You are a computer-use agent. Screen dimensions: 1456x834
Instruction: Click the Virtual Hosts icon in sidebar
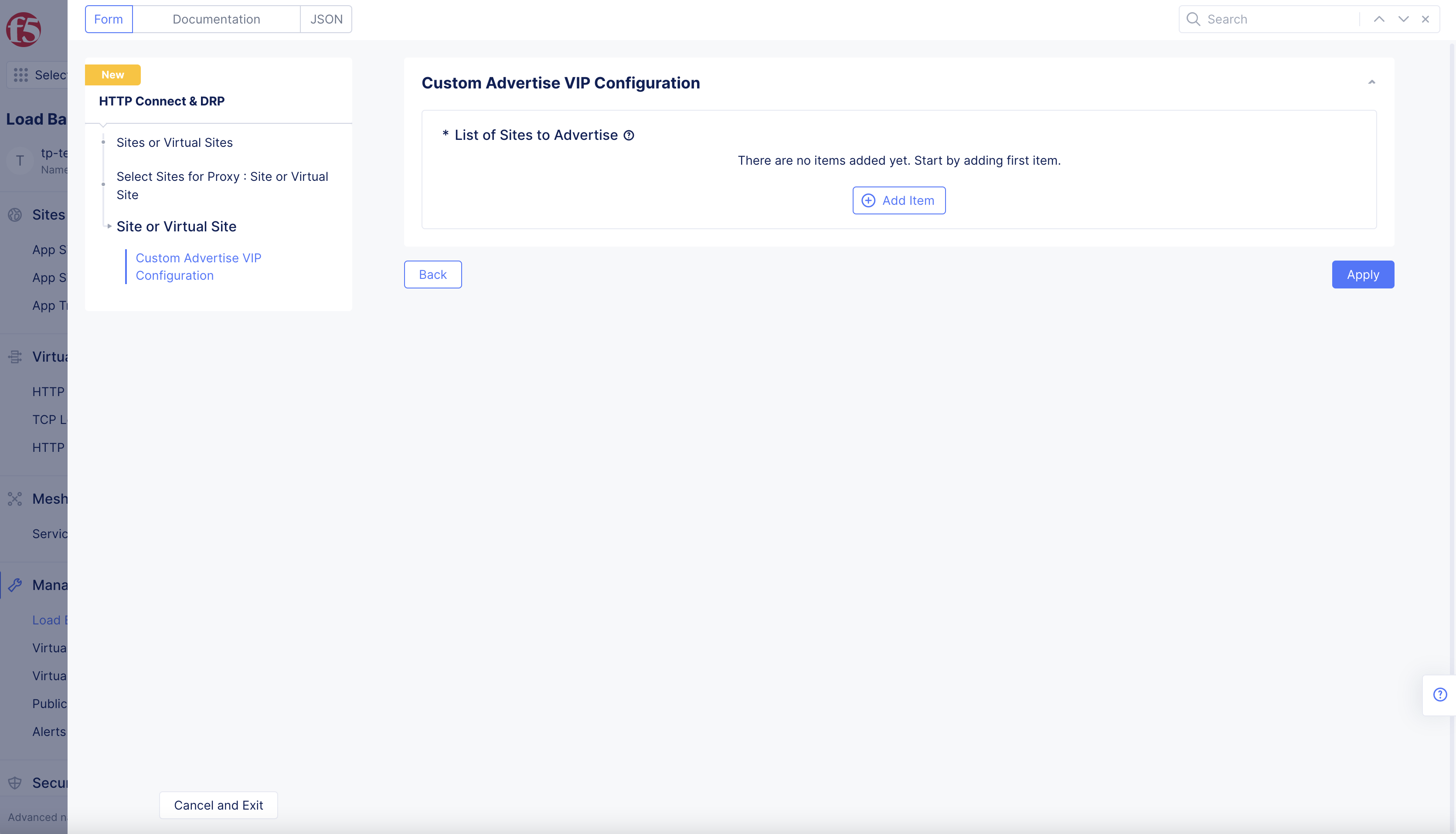[15, 356]
